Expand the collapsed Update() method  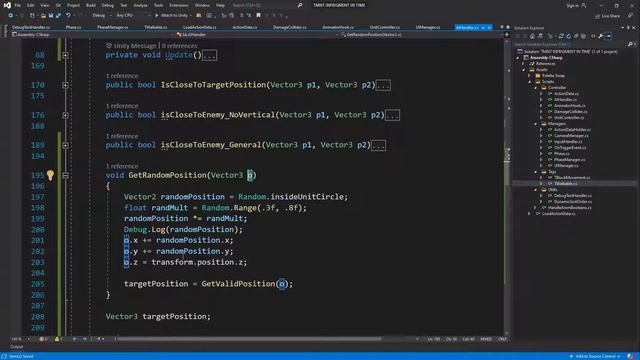pyautogui.click(x=65, y=55)
